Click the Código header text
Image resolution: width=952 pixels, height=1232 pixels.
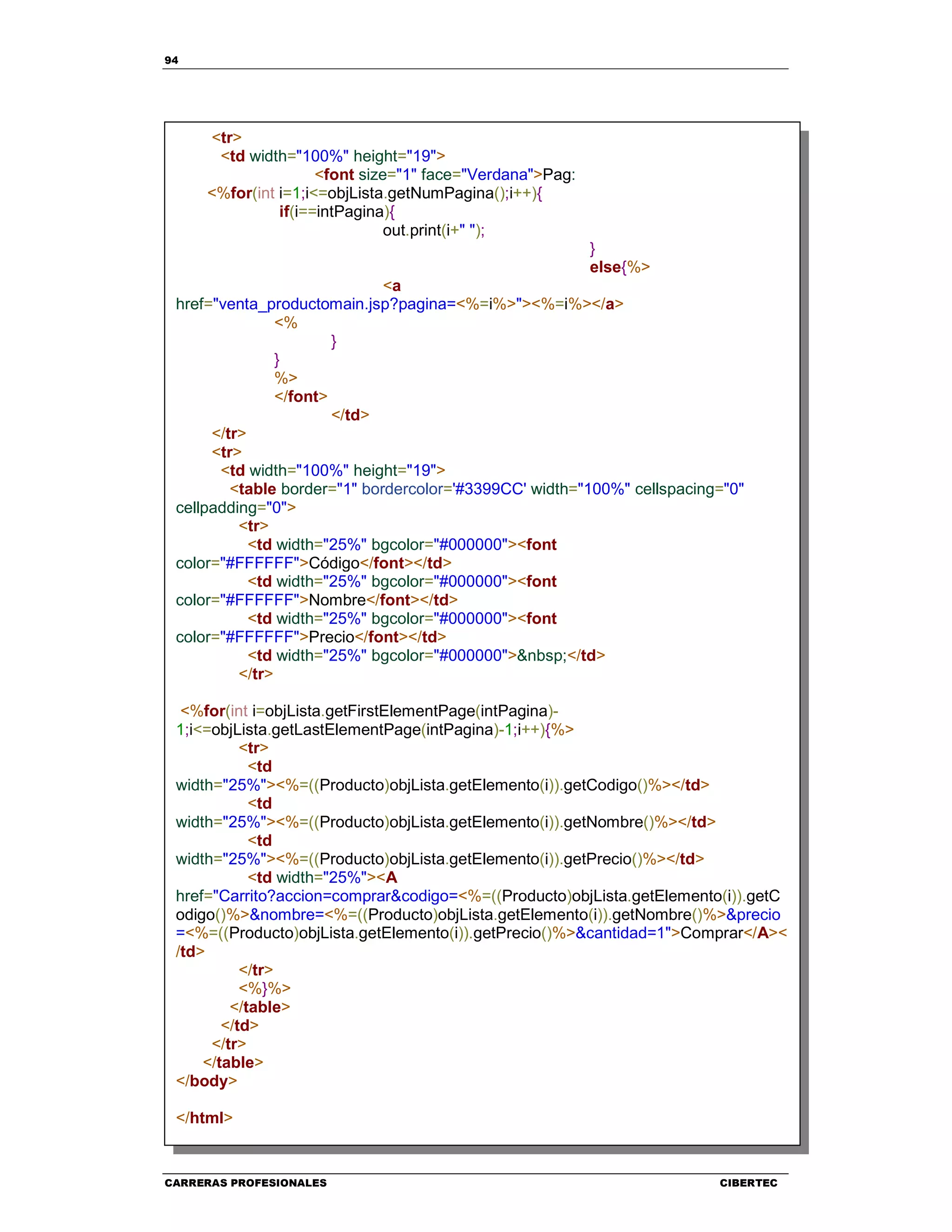(334, 563)
